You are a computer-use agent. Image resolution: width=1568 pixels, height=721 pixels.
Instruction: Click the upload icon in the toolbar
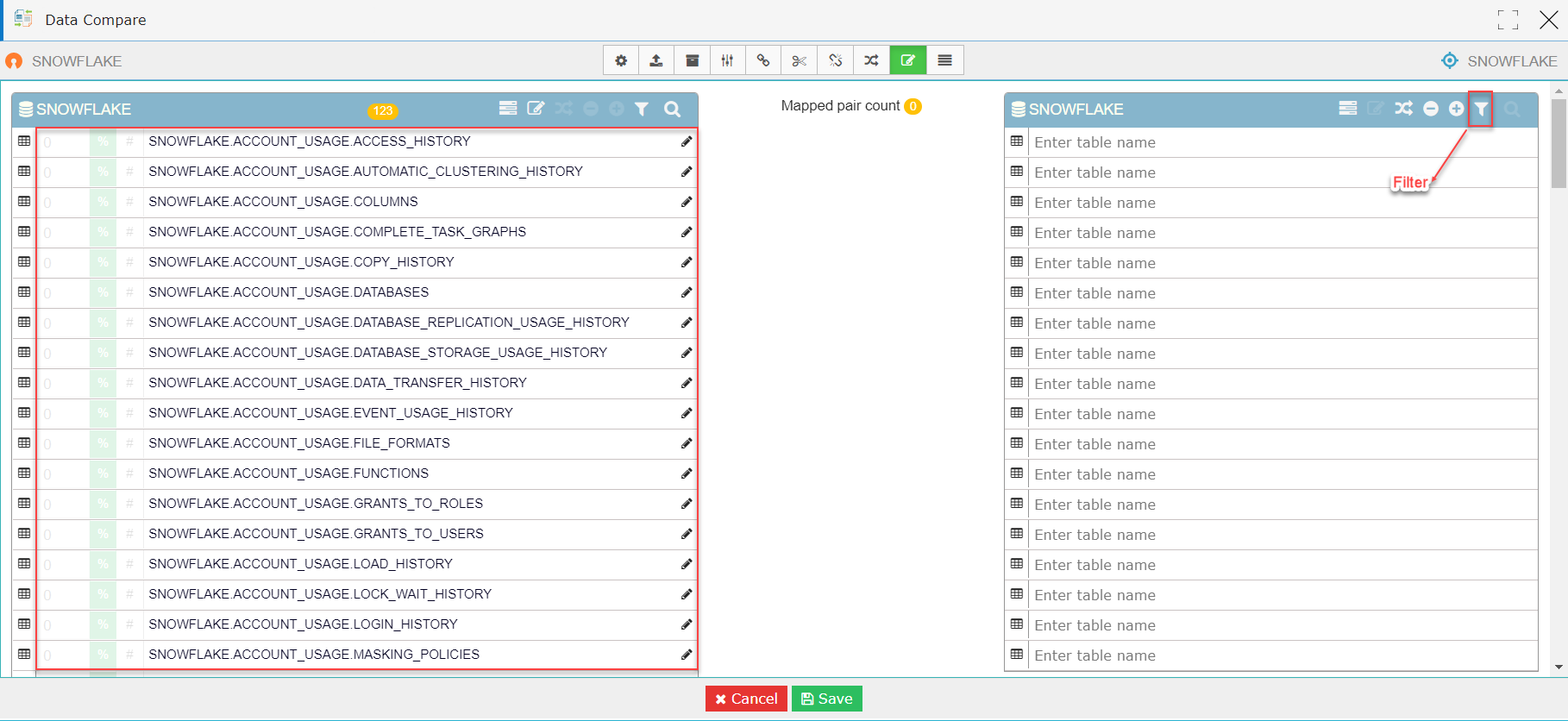[656, 60]
